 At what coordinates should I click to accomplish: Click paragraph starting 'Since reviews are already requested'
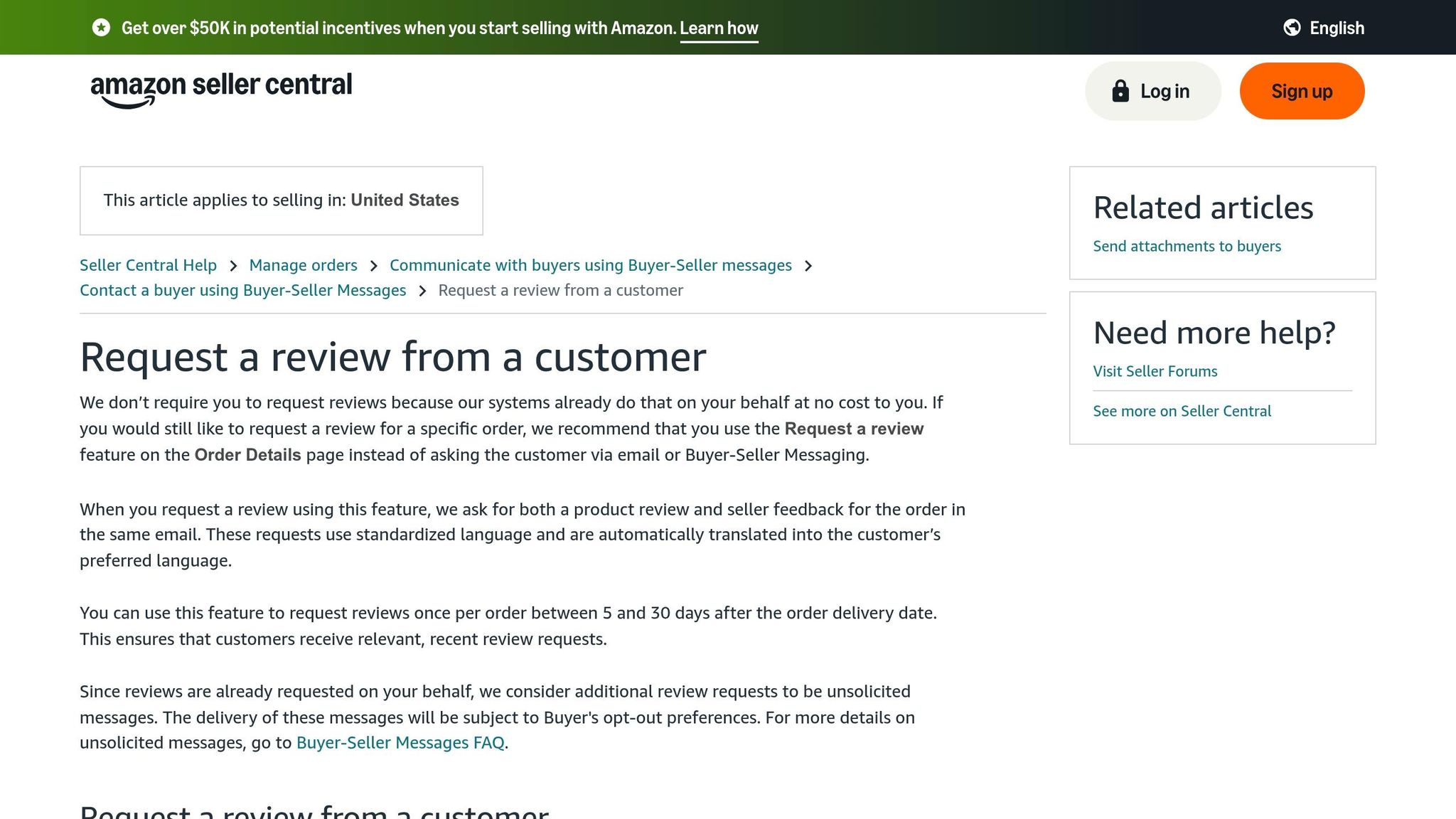(x=497, y=717)
